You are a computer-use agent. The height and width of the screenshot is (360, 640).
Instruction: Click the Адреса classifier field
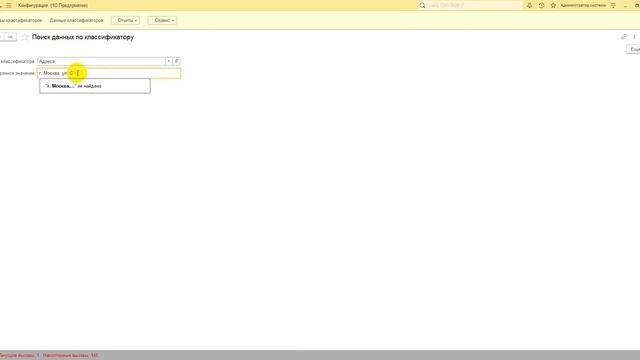[101, 61]
